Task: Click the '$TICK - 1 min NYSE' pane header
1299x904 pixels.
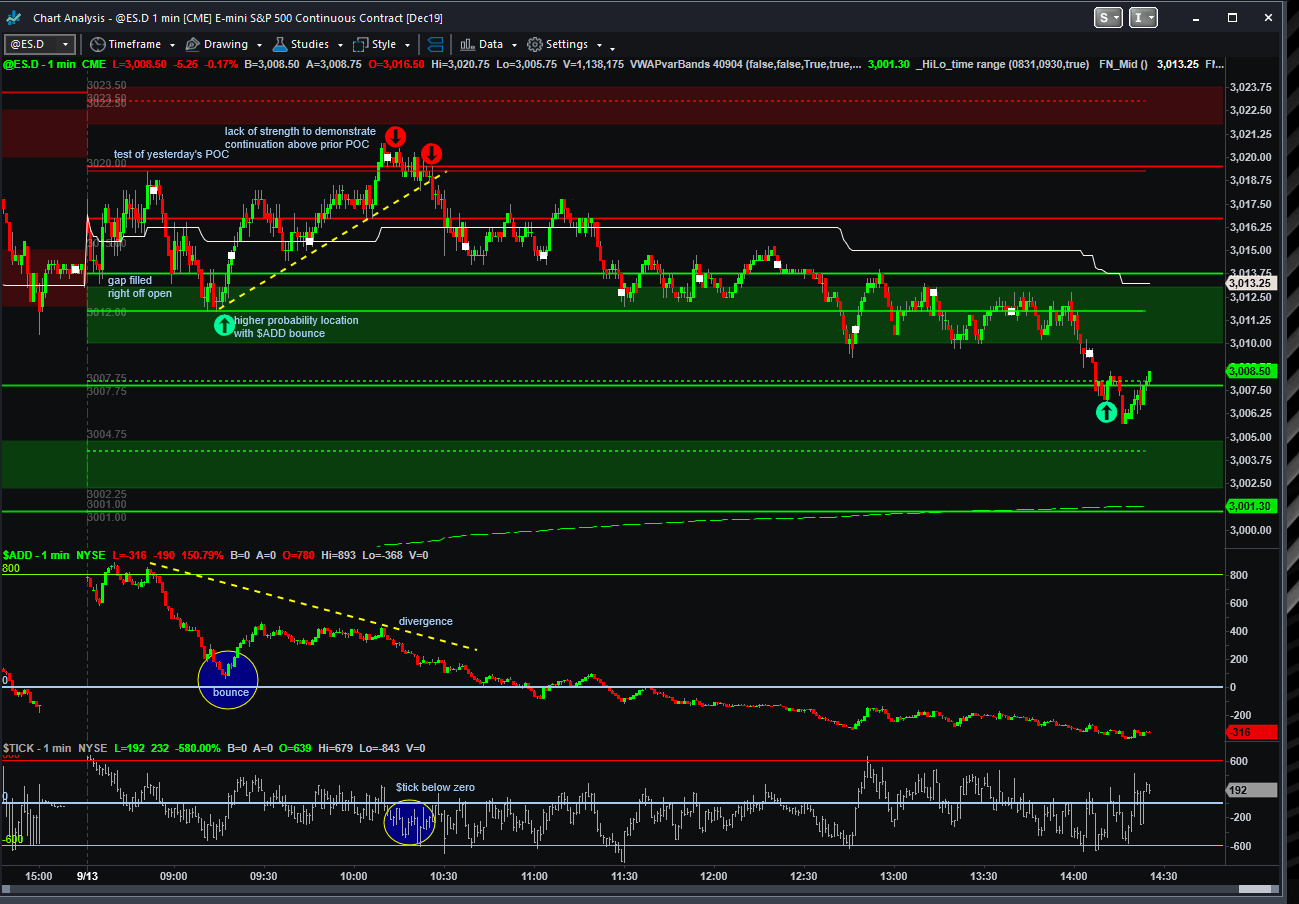Action: 54,748
